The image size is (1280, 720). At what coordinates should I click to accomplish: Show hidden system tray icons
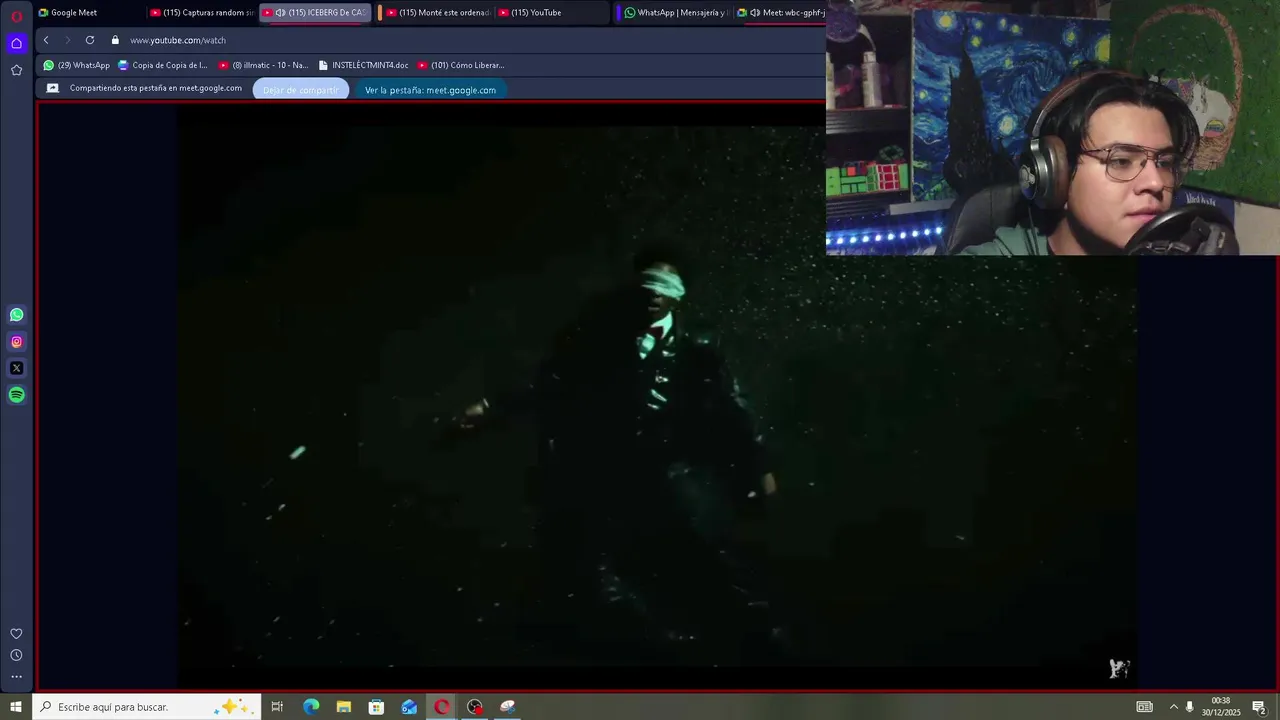click(x=1174, y=707)
